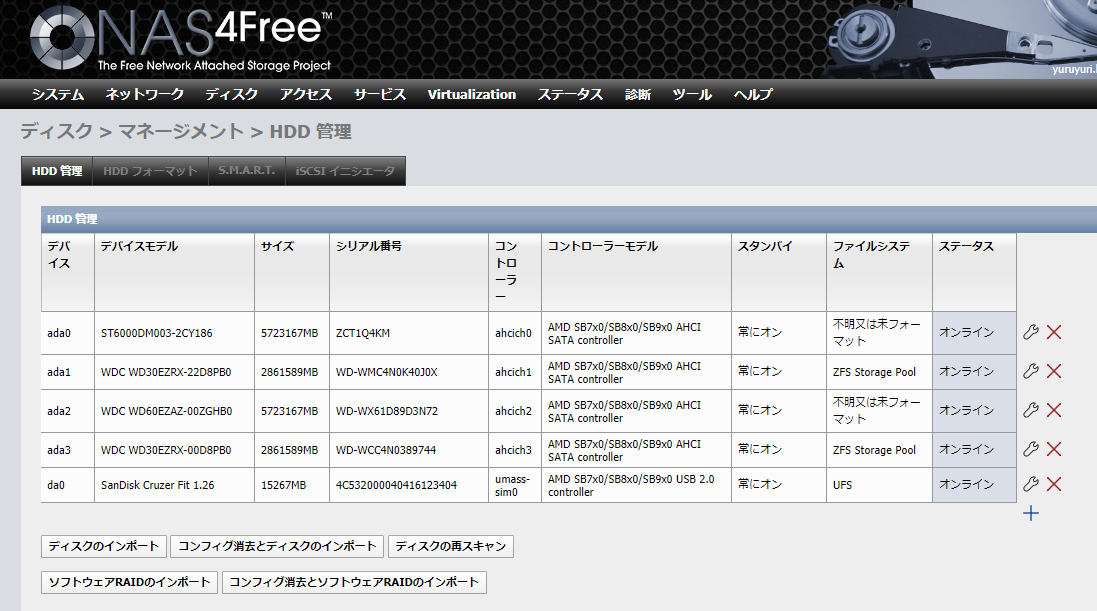Click controller ahcich3 cell
The height and width of the screenshot is (611, 1097).
[x=515, y=450]
